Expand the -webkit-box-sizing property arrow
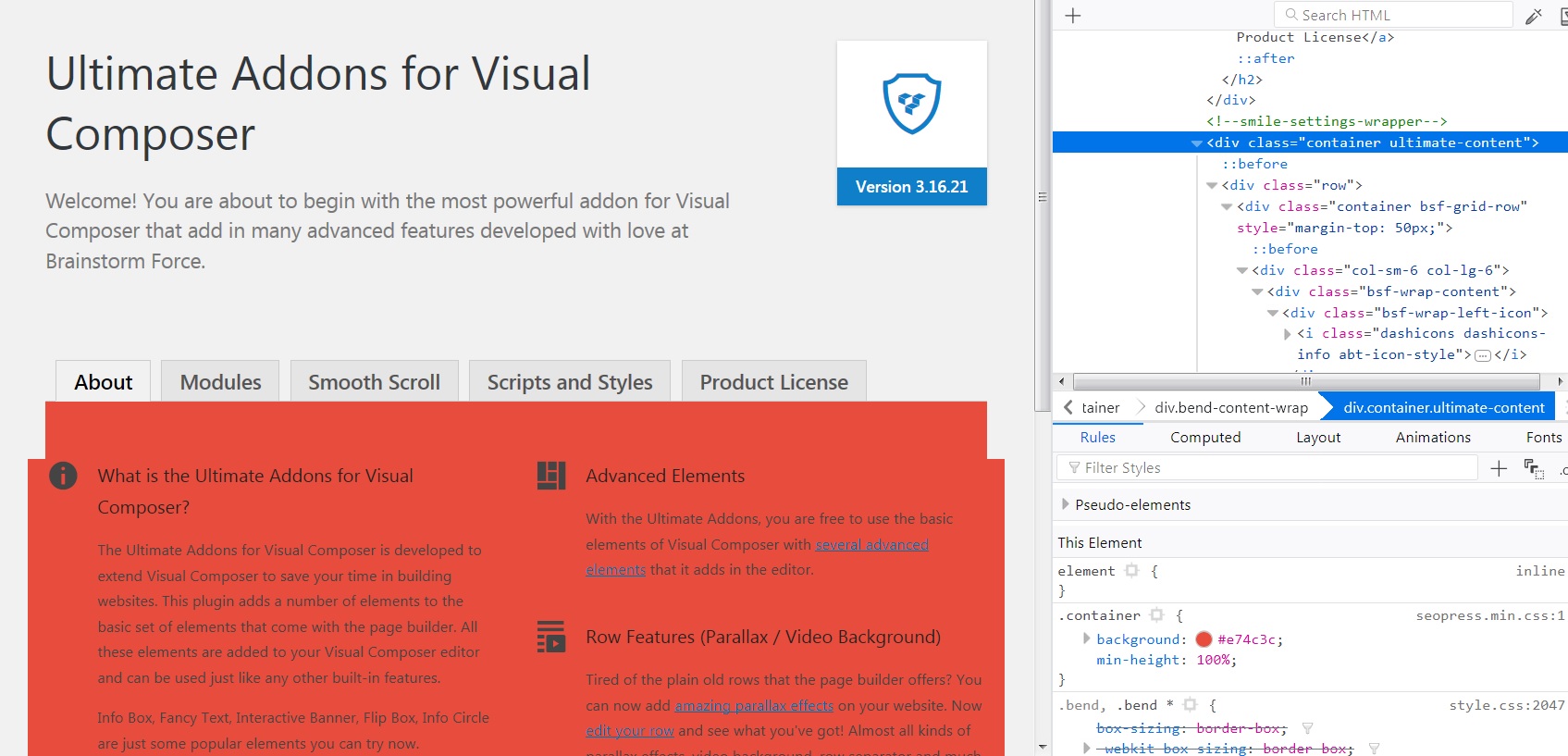This screenshot has width=1568, height=756. 1087,749
